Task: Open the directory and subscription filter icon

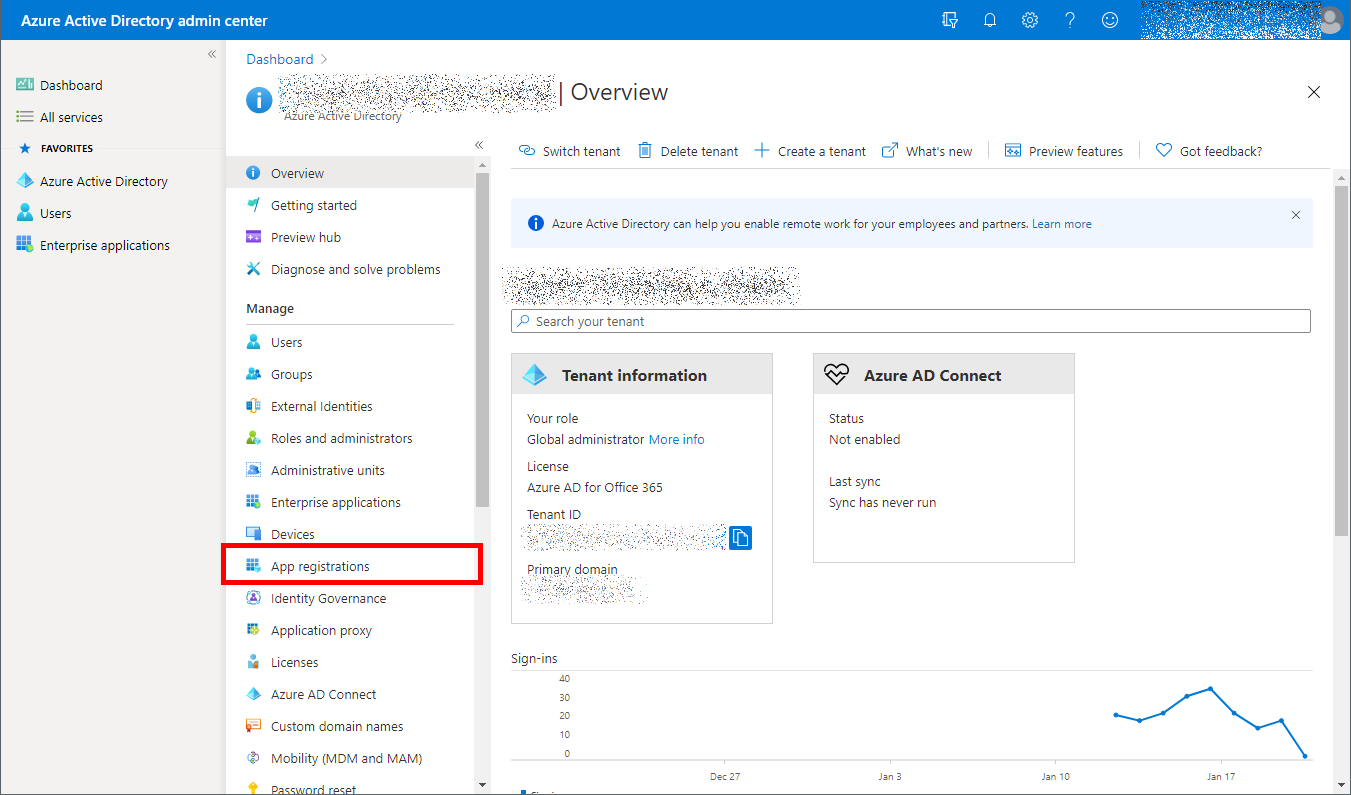Action: (950, 20)
